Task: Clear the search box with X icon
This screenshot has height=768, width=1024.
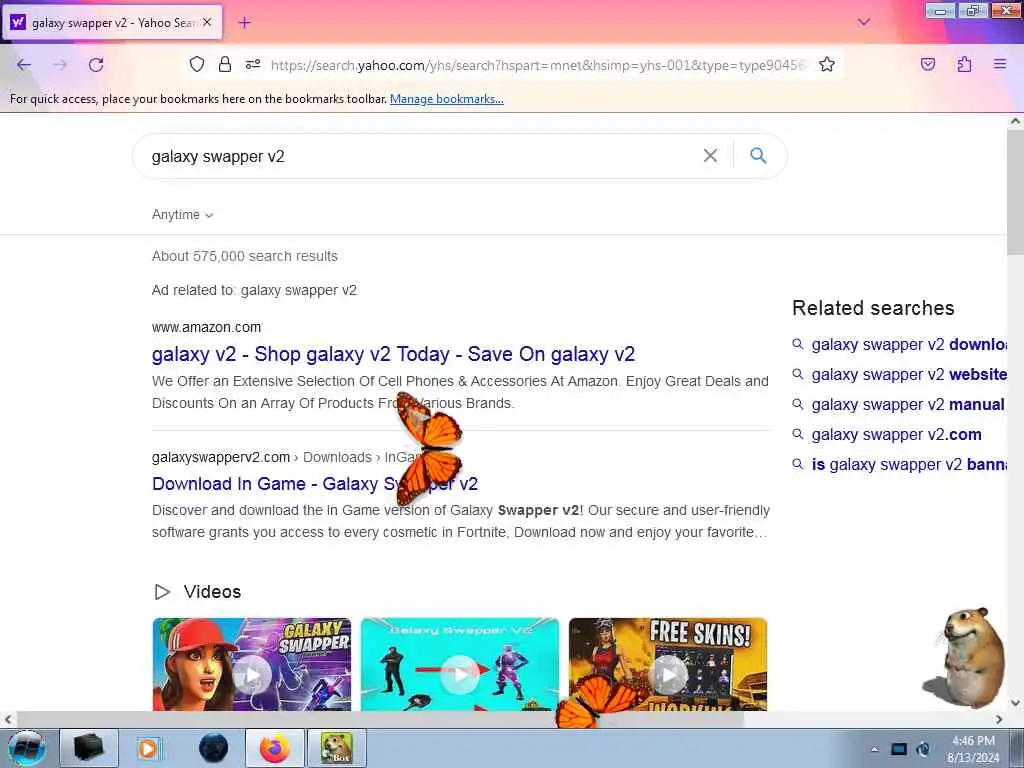Action: pyautogui.click(x=710, y=155)
